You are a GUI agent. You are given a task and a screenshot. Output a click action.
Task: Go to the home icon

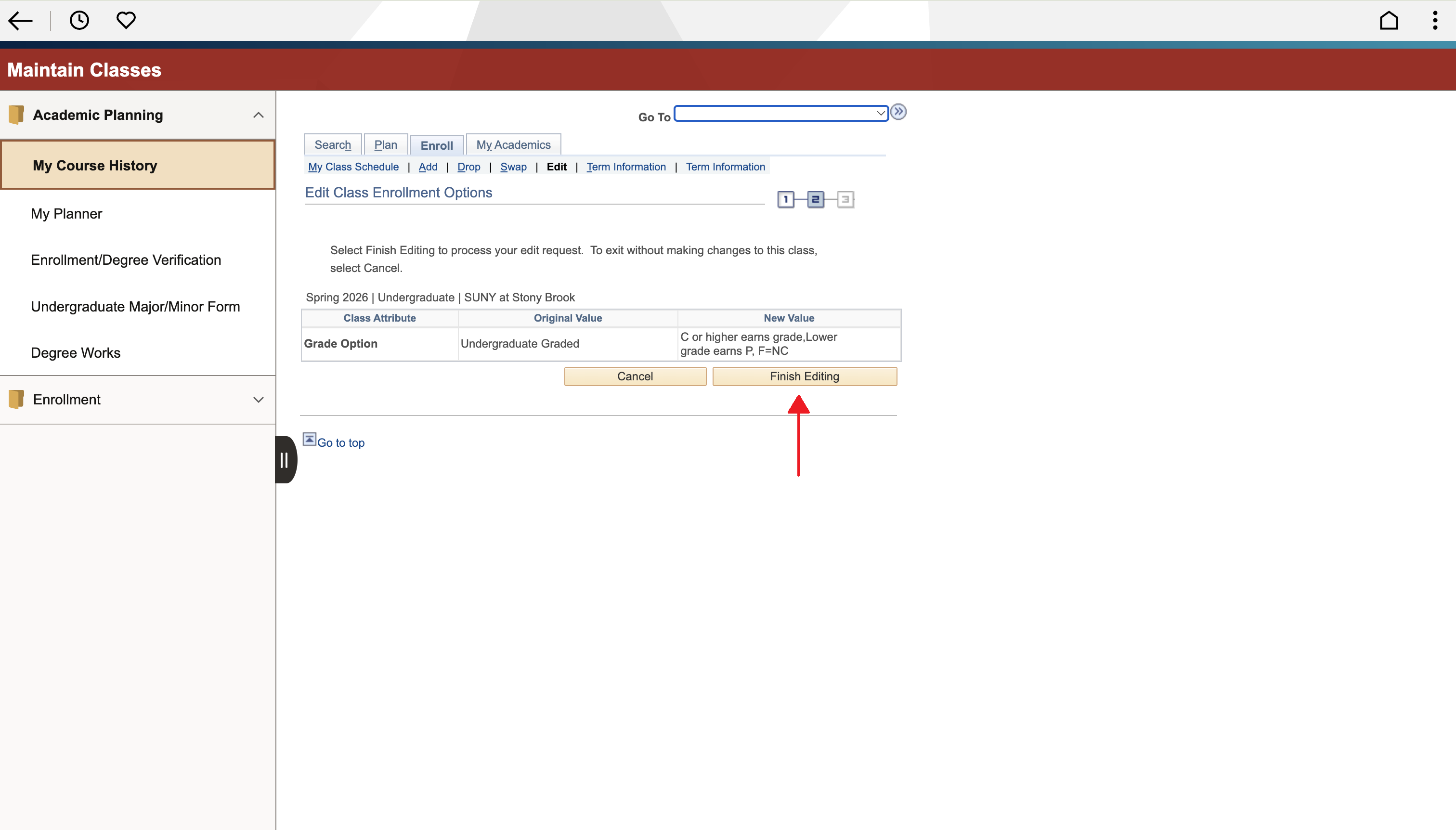click(x=1389, y=21)
